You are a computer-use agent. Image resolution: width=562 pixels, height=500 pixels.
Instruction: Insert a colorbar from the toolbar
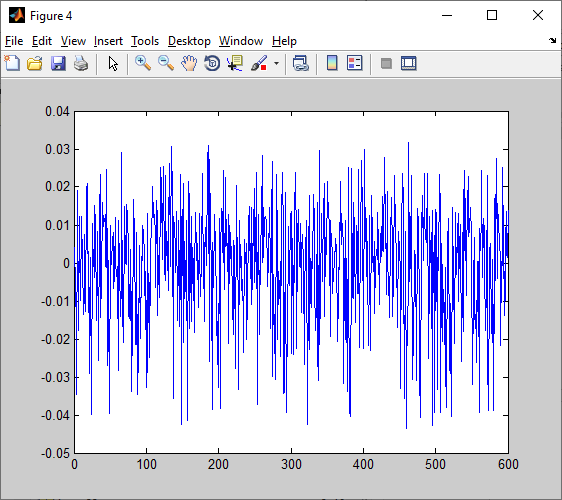coord(332,63)
